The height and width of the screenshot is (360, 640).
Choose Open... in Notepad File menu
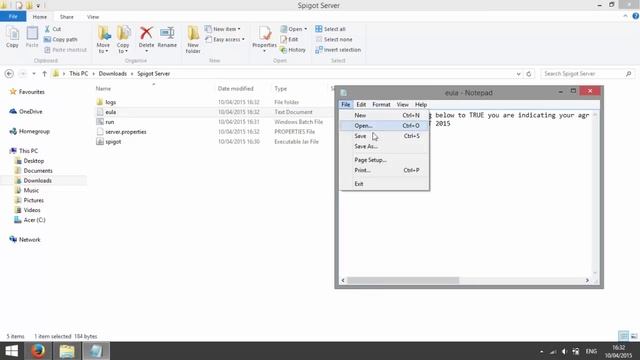(x=384, y=126)
